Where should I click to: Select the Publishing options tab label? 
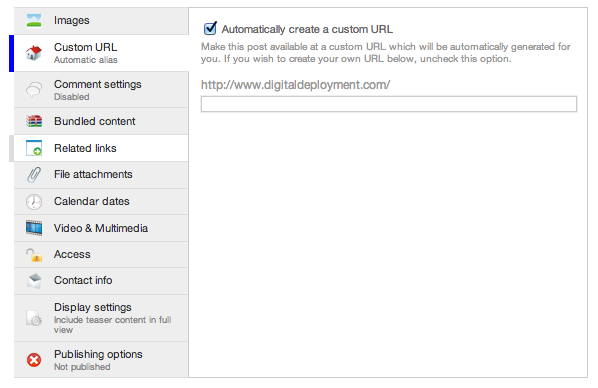click(x=98, y=354)
